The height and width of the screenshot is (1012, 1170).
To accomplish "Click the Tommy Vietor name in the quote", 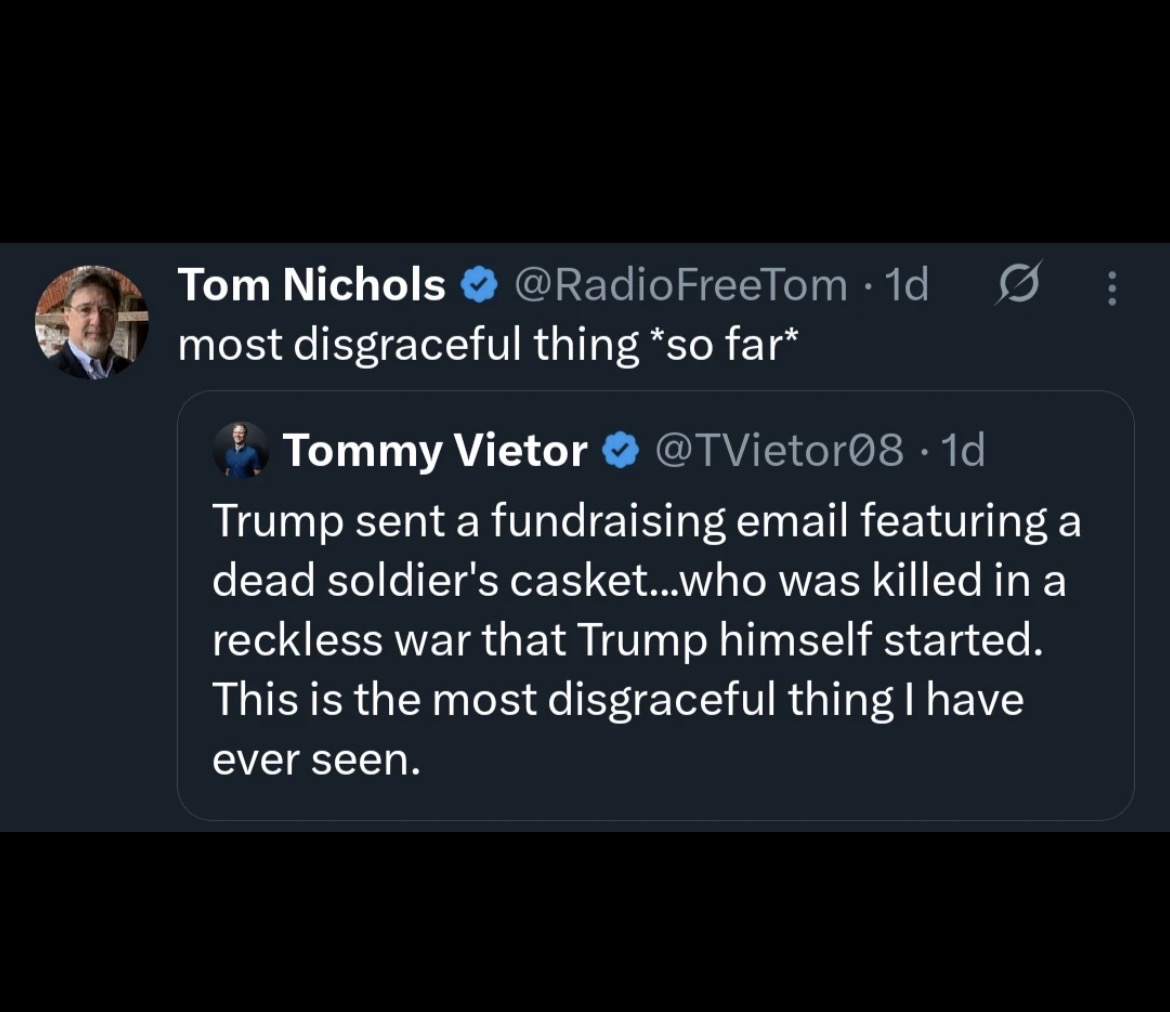I will (434, 451).
